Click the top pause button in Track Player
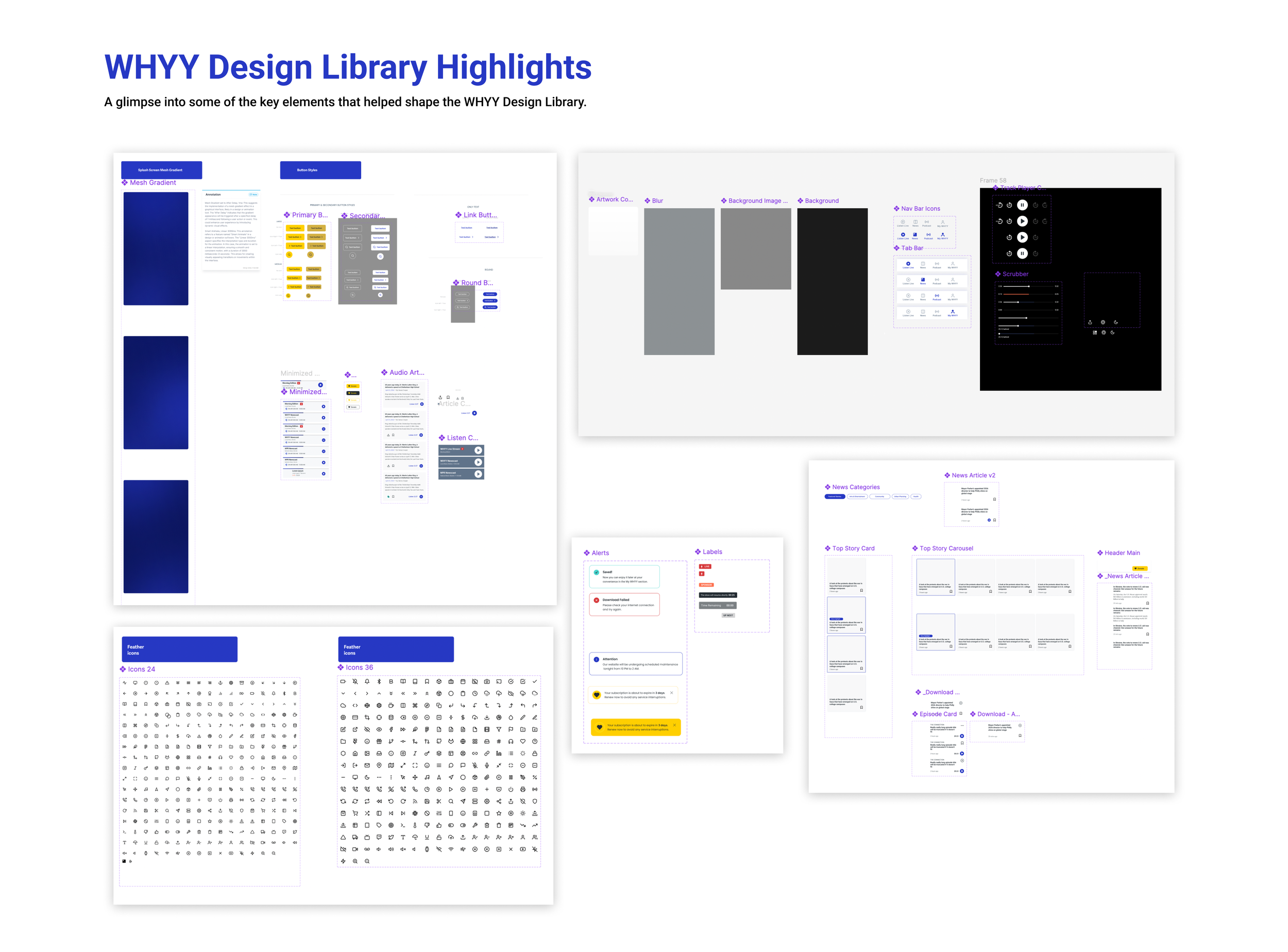This screenshot has width=1288, height=952. click(x=1022, y=205)
